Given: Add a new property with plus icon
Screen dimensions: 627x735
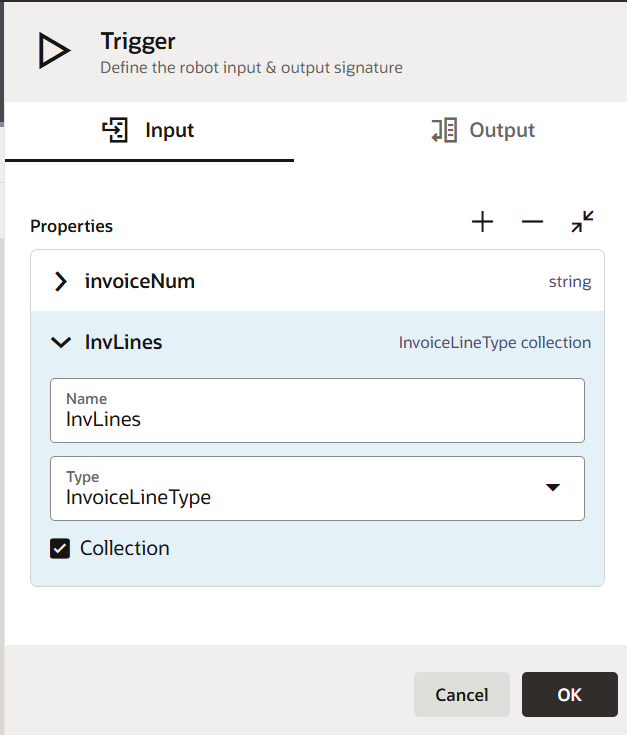Looking at the screenshot, I should (483, 222).
